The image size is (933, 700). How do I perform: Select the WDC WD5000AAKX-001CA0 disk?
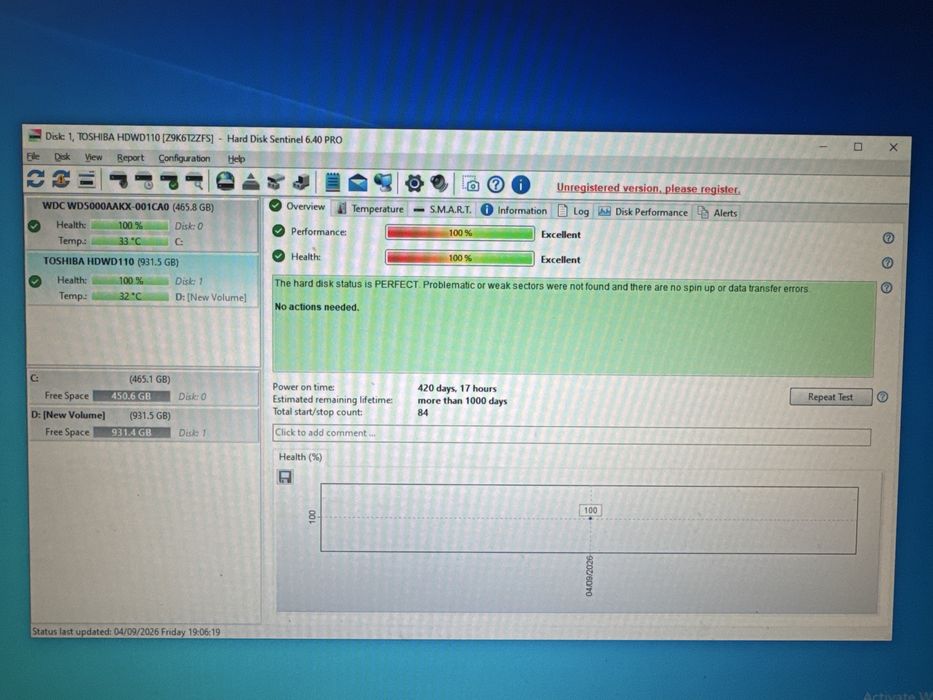(143, 224)
